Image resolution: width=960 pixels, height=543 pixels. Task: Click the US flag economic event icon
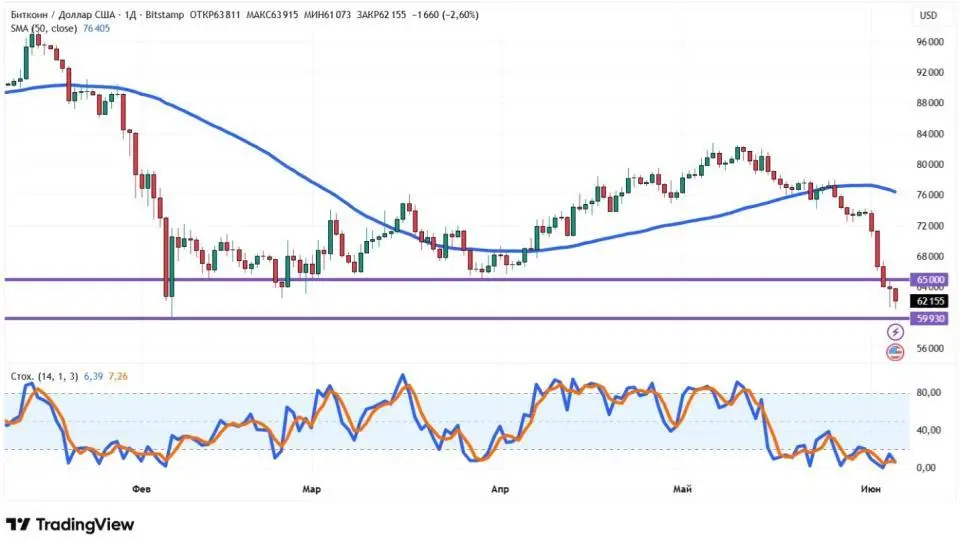tap(895, 352)
